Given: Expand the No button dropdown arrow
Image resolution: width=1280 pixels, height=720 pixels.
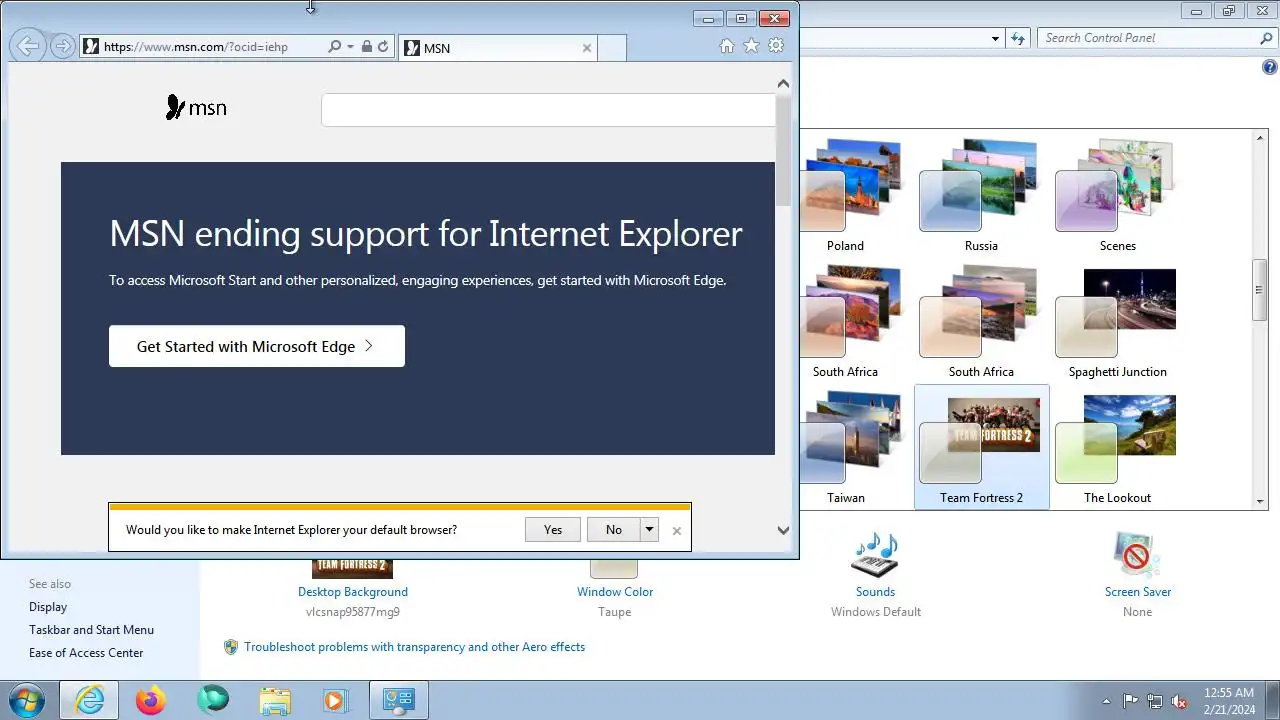Looking at the screenshot, I should coord(650,530).
